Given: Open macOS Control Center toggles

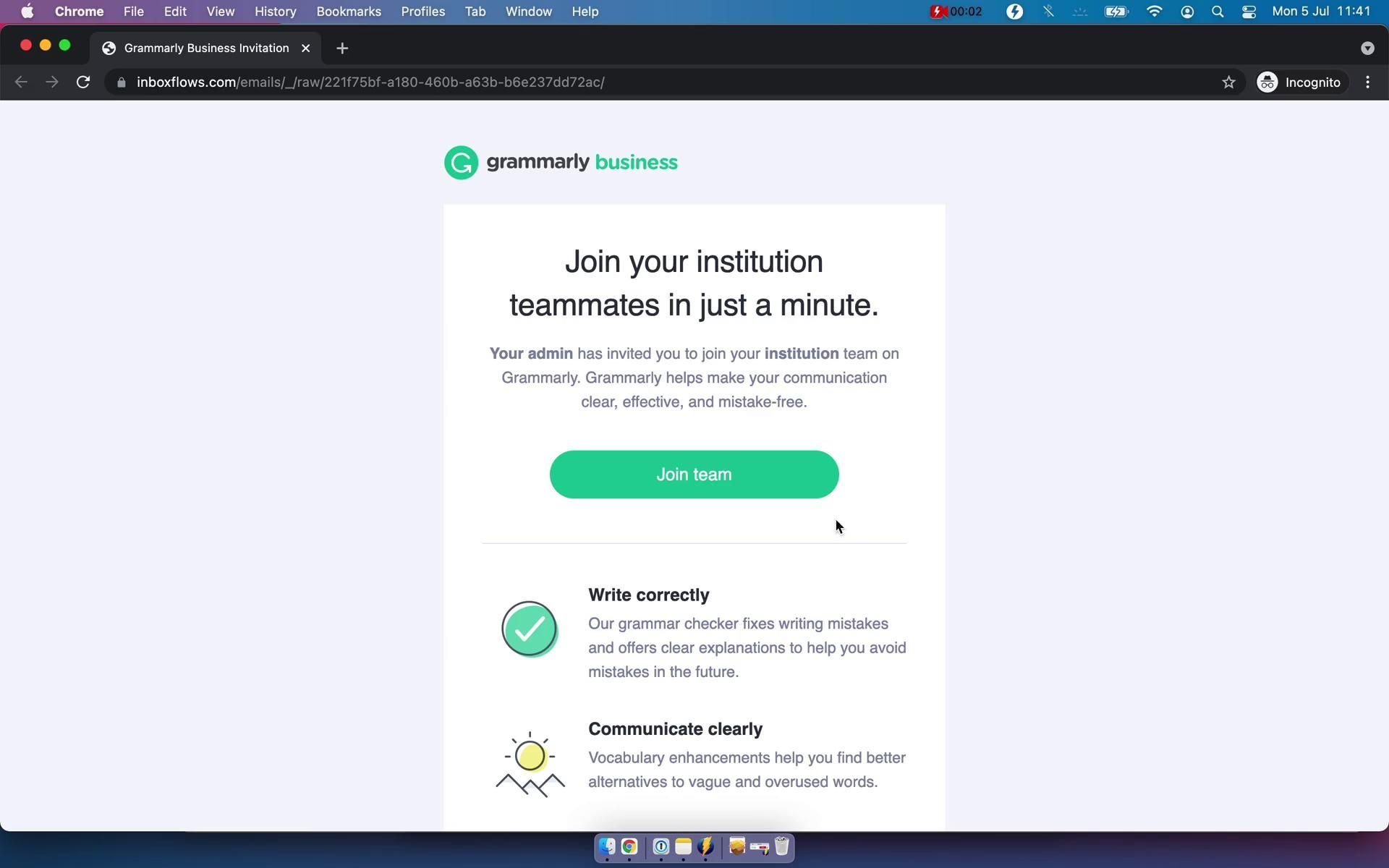Looking at the screenshot, I should [x=1249, y=12].
